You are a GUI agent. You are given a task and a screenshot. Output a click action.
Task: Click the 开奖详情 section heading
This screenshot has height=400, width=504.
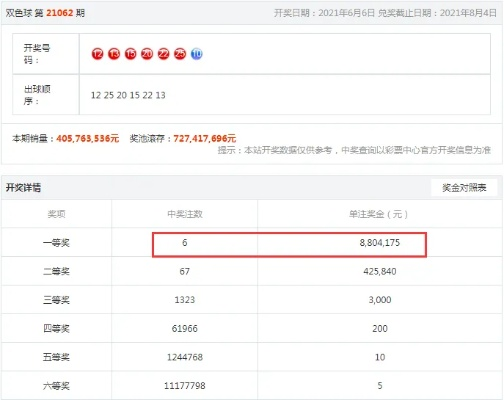[23, 188]
